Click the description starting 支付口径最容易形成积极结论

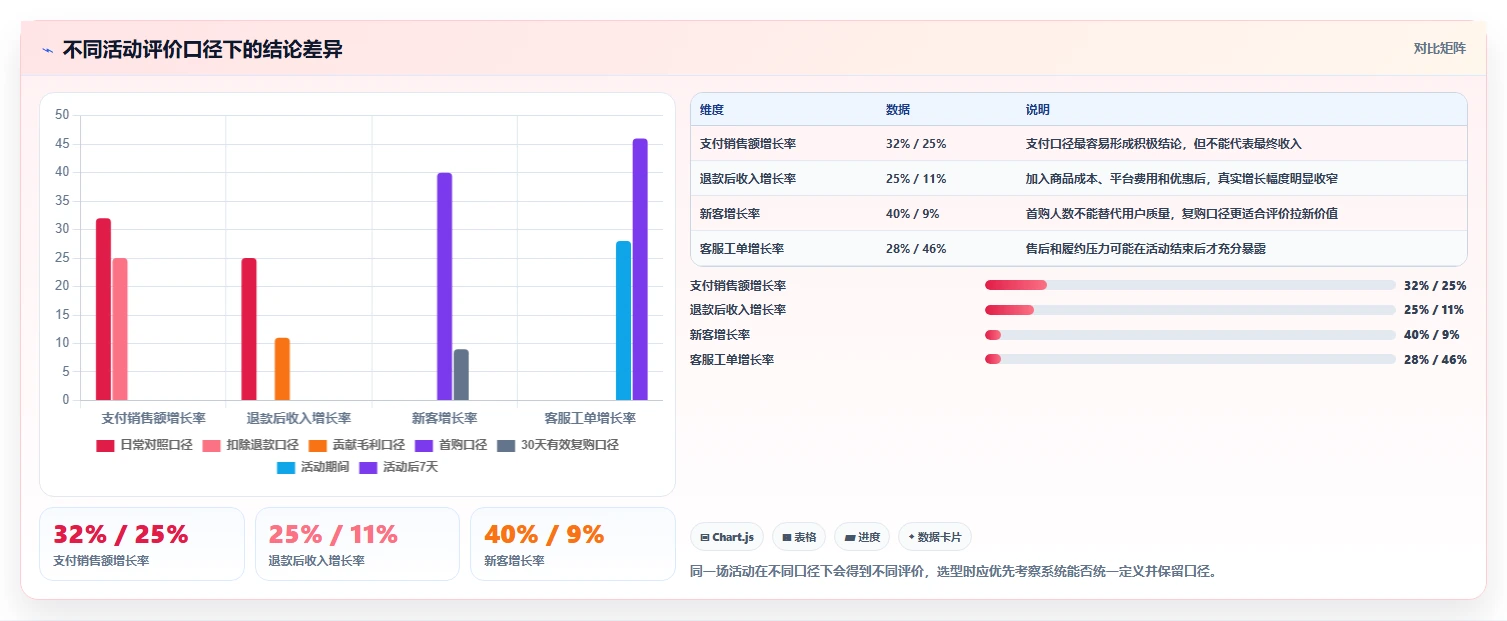[1164, 144]
